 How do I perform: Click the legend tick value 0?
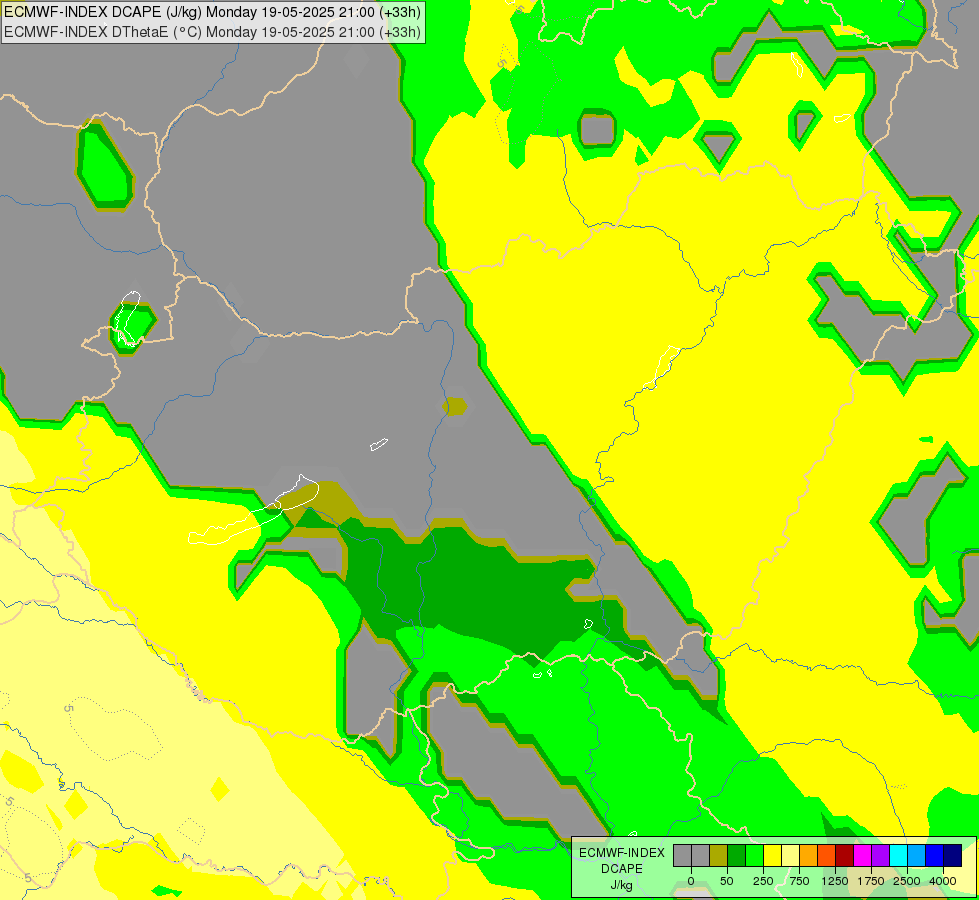pyautogui.click(x=691, y=881)
